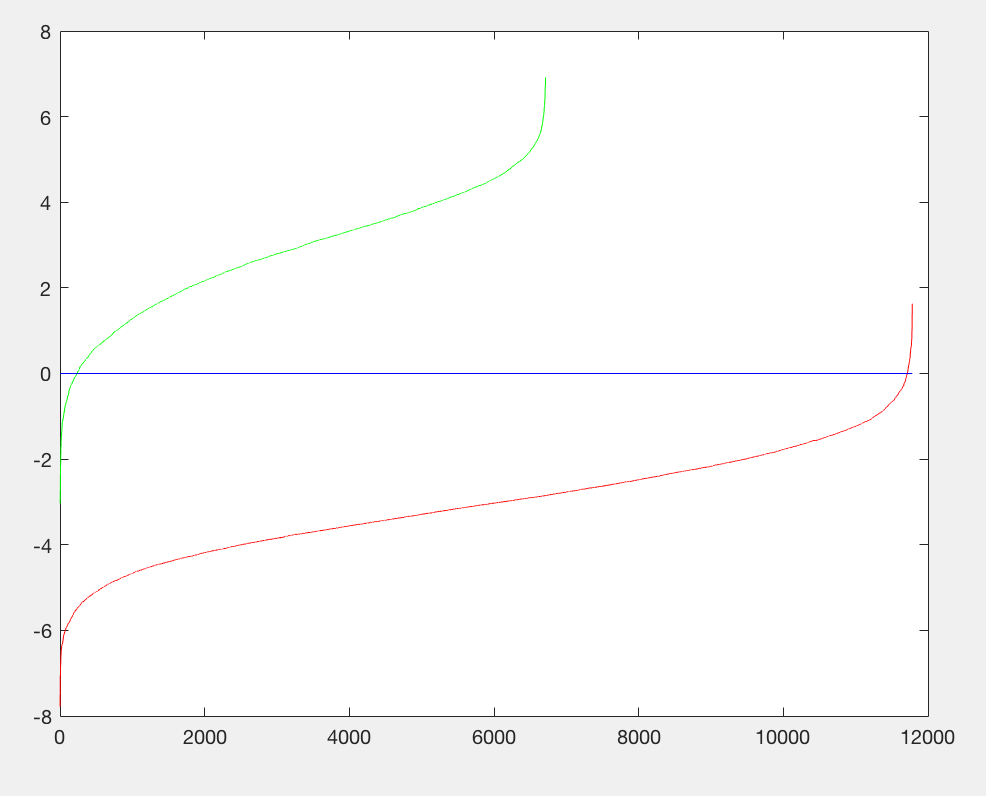Select the y-axis tick label 6

45,117
